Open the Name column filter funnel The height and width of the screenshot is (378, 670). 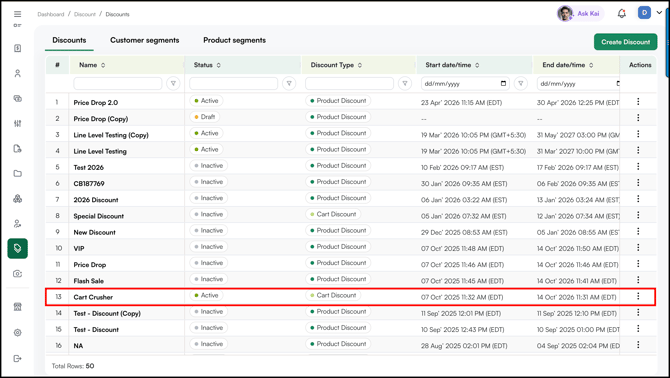173,83
